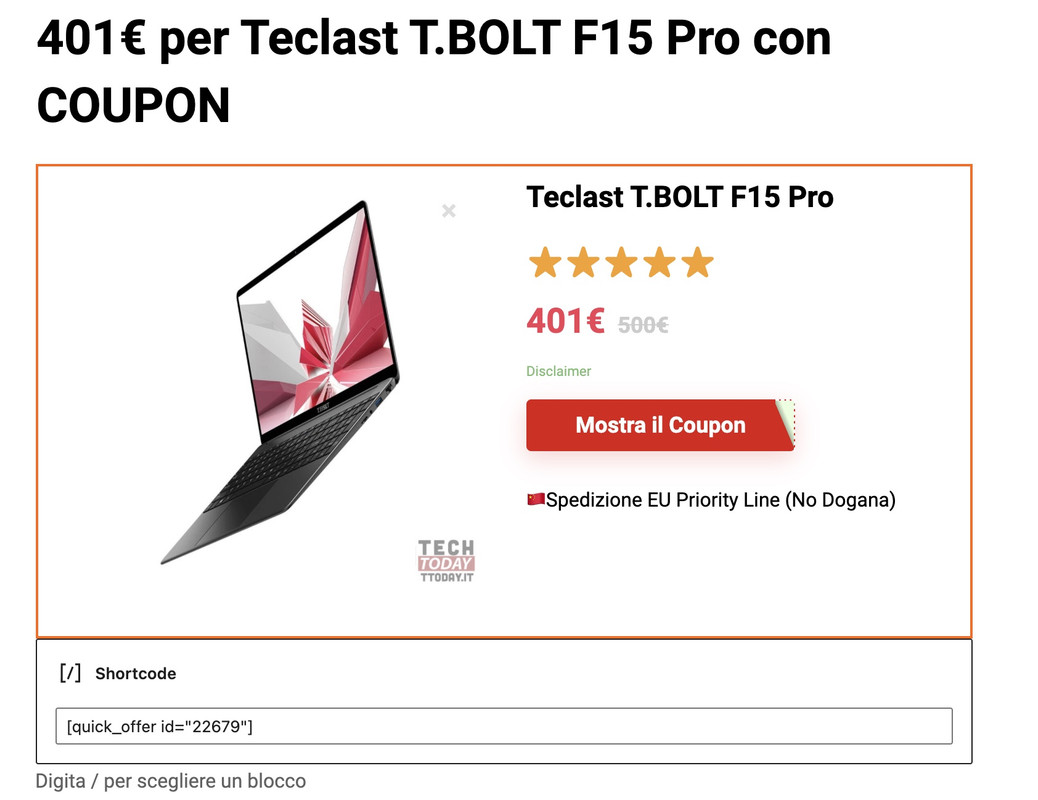Click the peeled corner of the coupon button
1038x800 pixels.
point(785,421)
